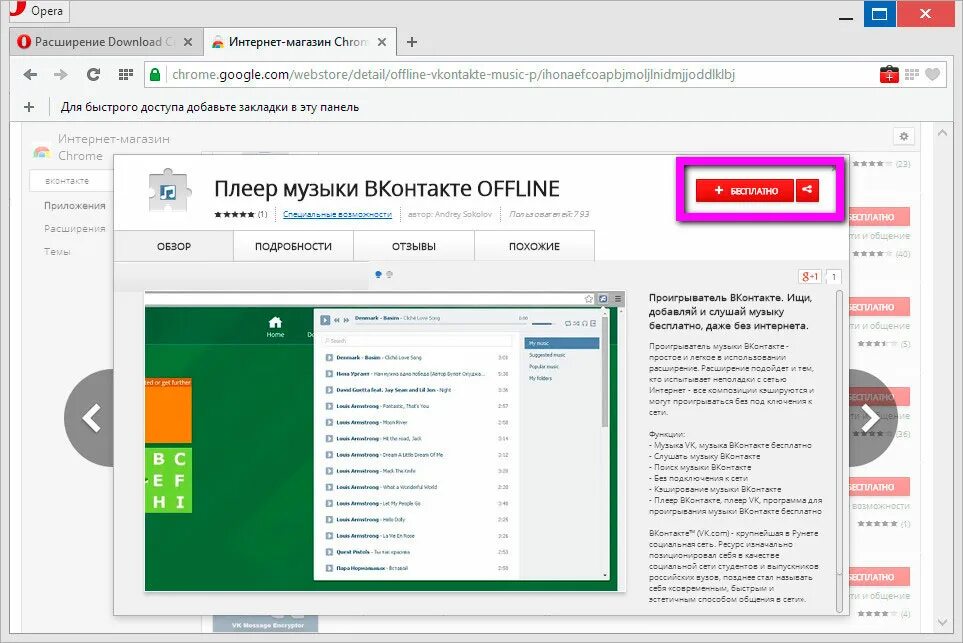
Task: Click the page scrollbar up arrow
Action: [942, 133]
